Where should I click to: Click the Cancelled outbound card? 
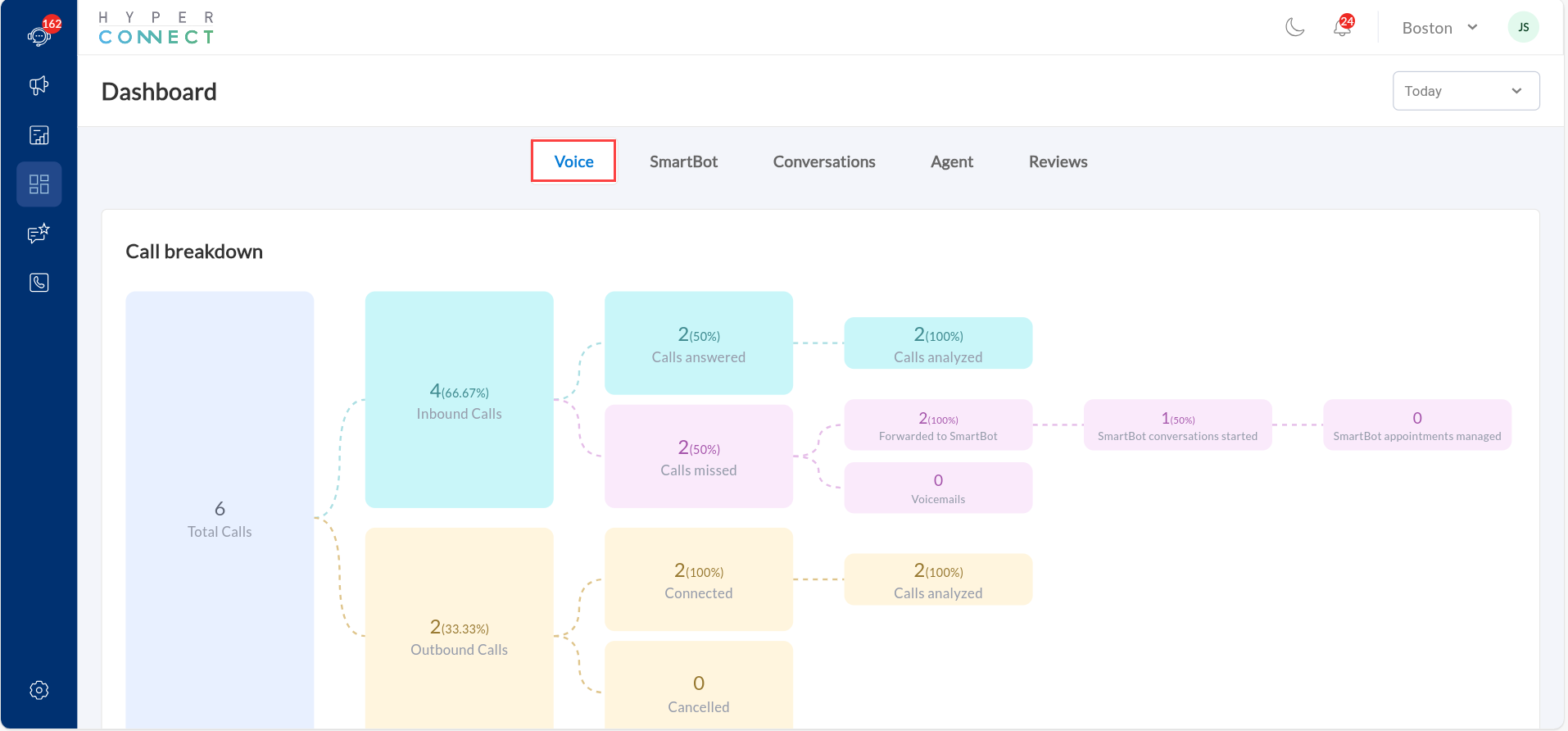[698, 685]
